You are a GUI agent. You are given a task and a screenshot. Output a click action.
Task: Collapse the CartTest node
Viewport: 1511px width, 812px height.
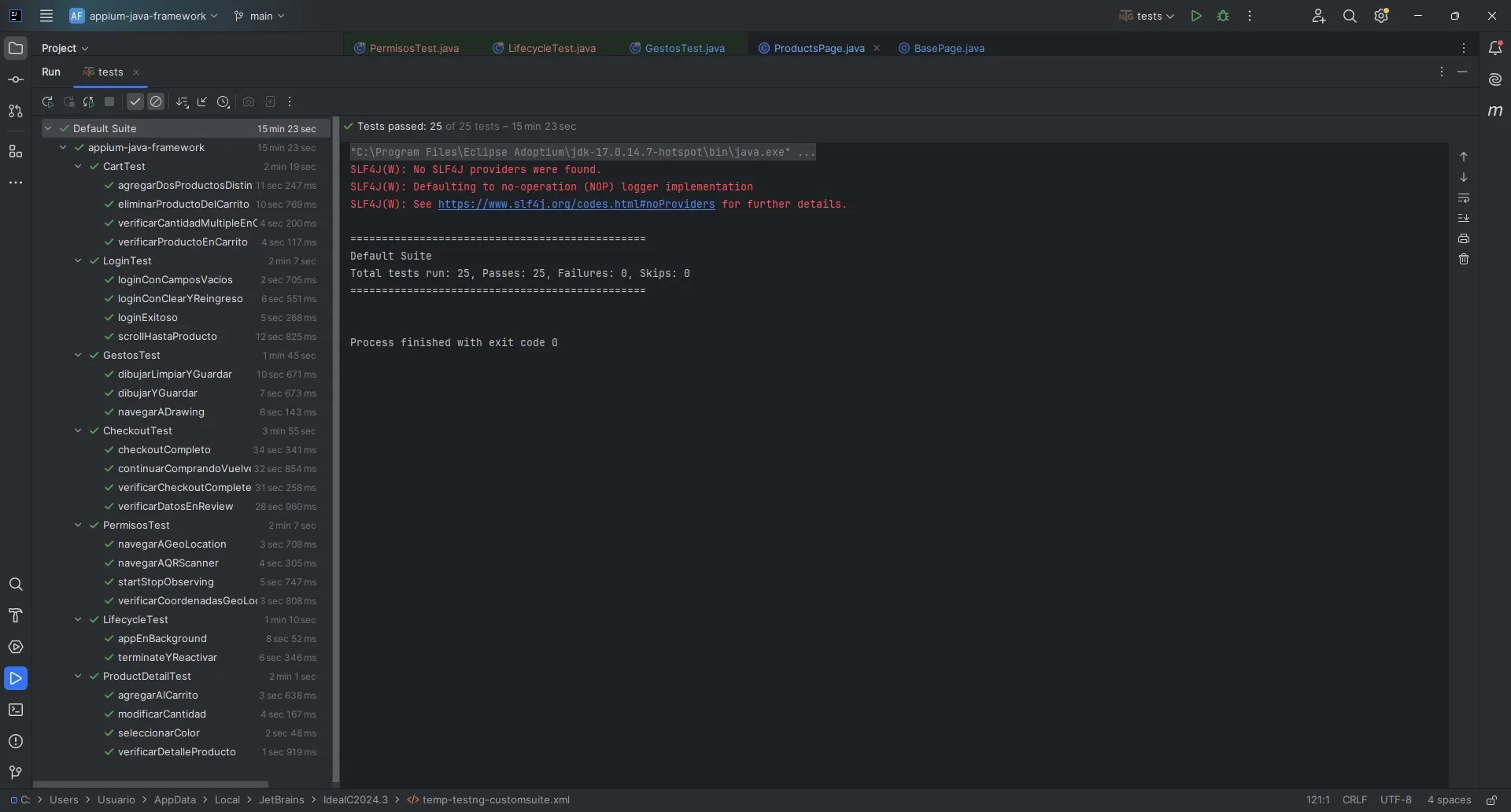pyautogui.click(x=78, y=167)
